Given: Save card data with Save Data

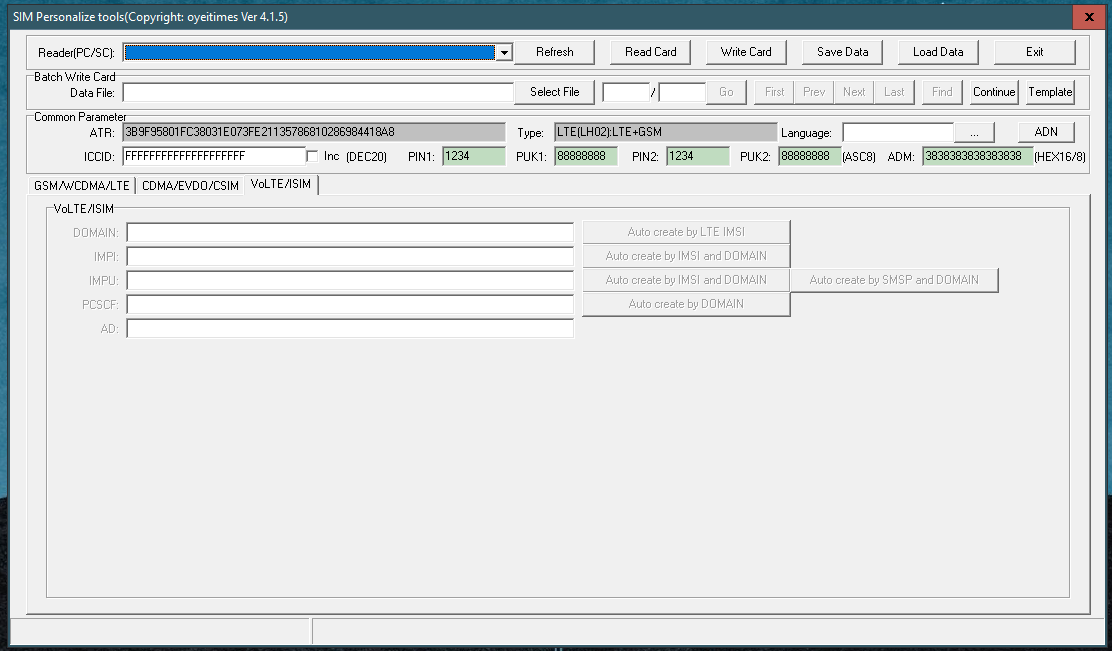Looking at the screenshot, I should point(841,52).
